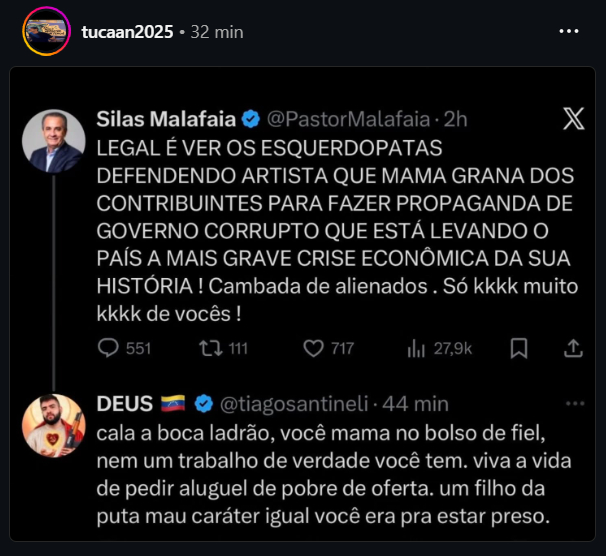
Task: Click the reply speech bubble icon
Action: click(108, 348)
